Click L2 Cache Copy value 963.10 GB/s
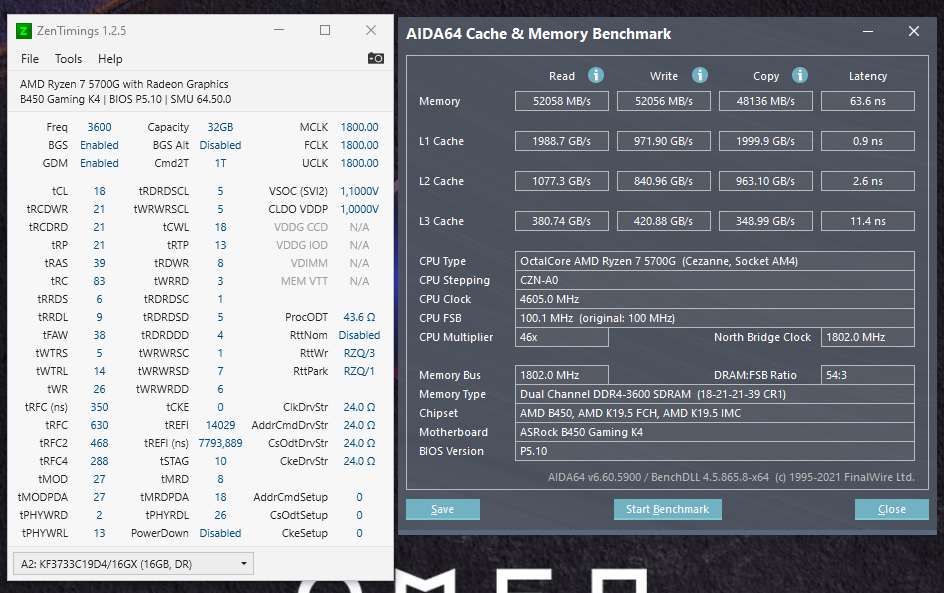The height and width of the screenshot is (593, 944). [766, 181]
